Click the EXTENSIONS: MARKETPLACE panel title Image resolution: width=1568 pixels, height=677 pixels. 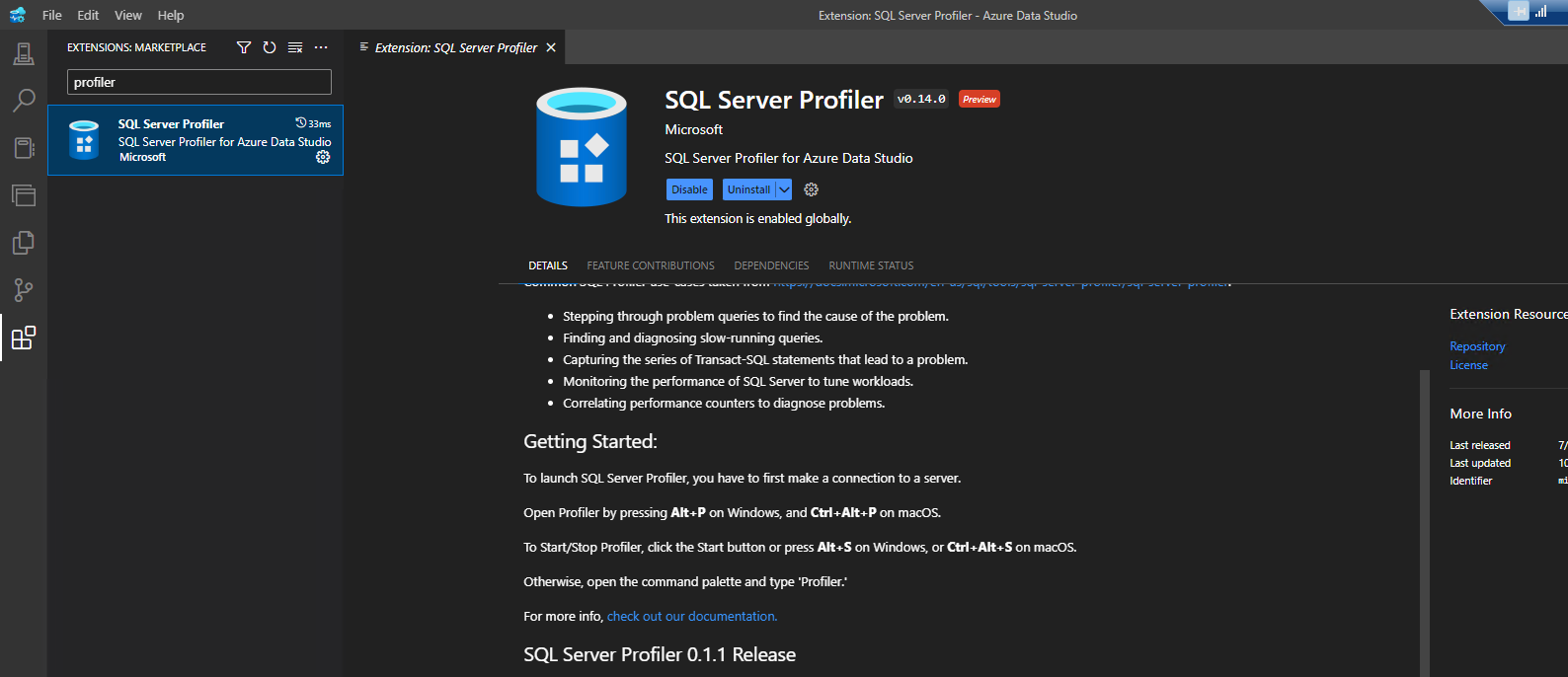(136, 47)
